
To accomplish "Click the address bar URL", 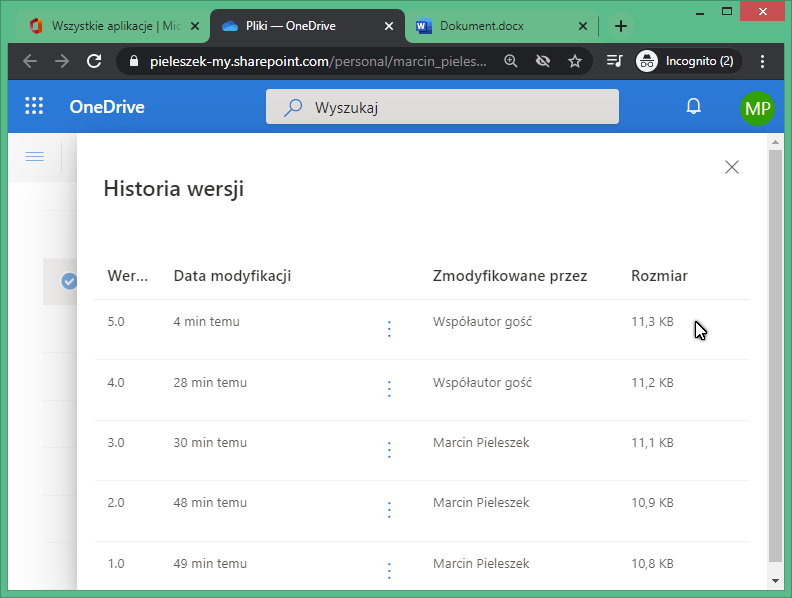I will tap(318, 61).
